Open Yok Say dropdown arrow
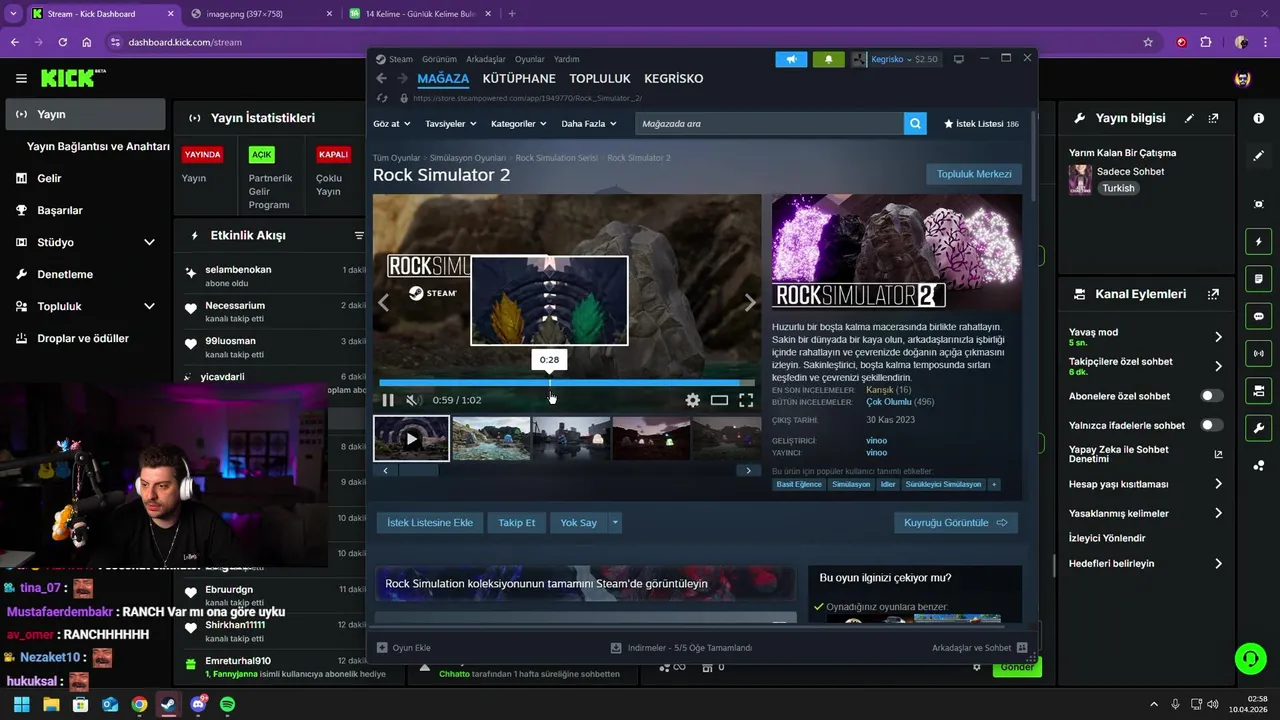This screenshot has width=1280, height=720. point(615,522)
